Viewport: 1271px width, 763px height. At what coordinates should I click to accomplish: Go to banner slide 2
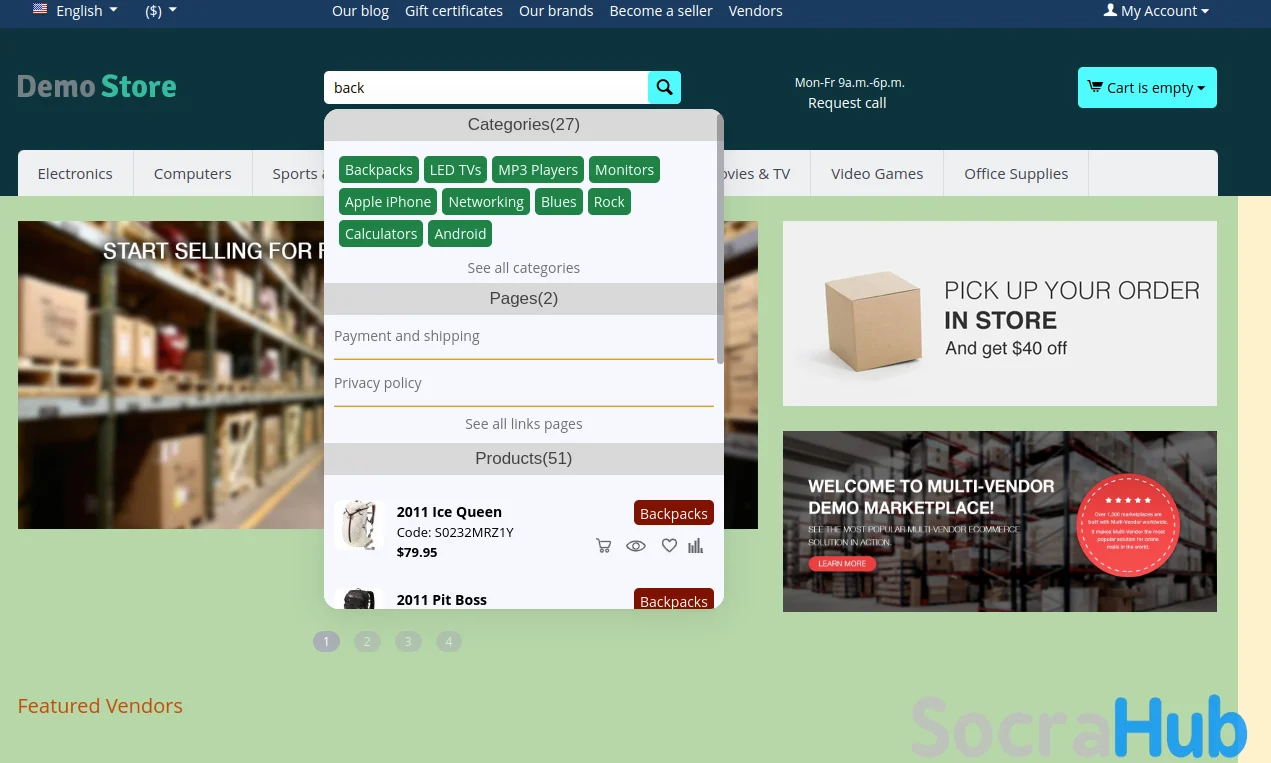pyautogui.click(x=367, y=642)
